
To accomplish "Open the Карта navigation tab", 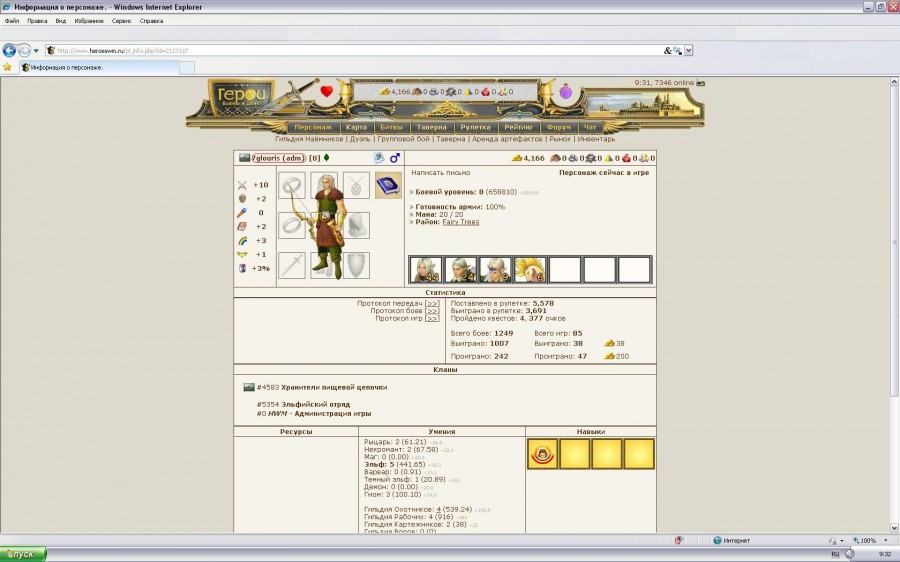I will [x=356, y=127].
